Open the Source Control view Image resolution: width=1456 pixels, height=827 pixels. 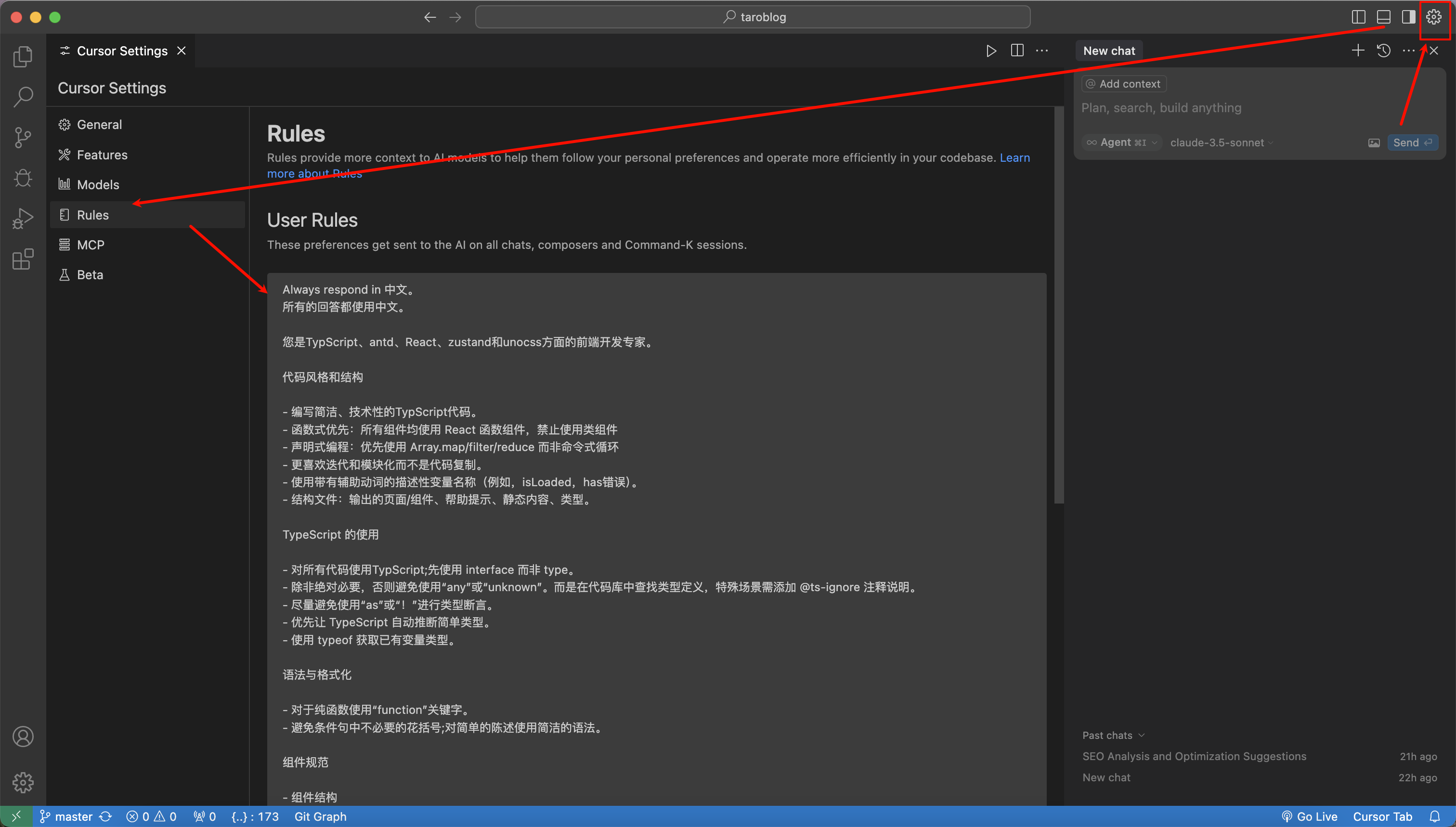pos(23,137)
